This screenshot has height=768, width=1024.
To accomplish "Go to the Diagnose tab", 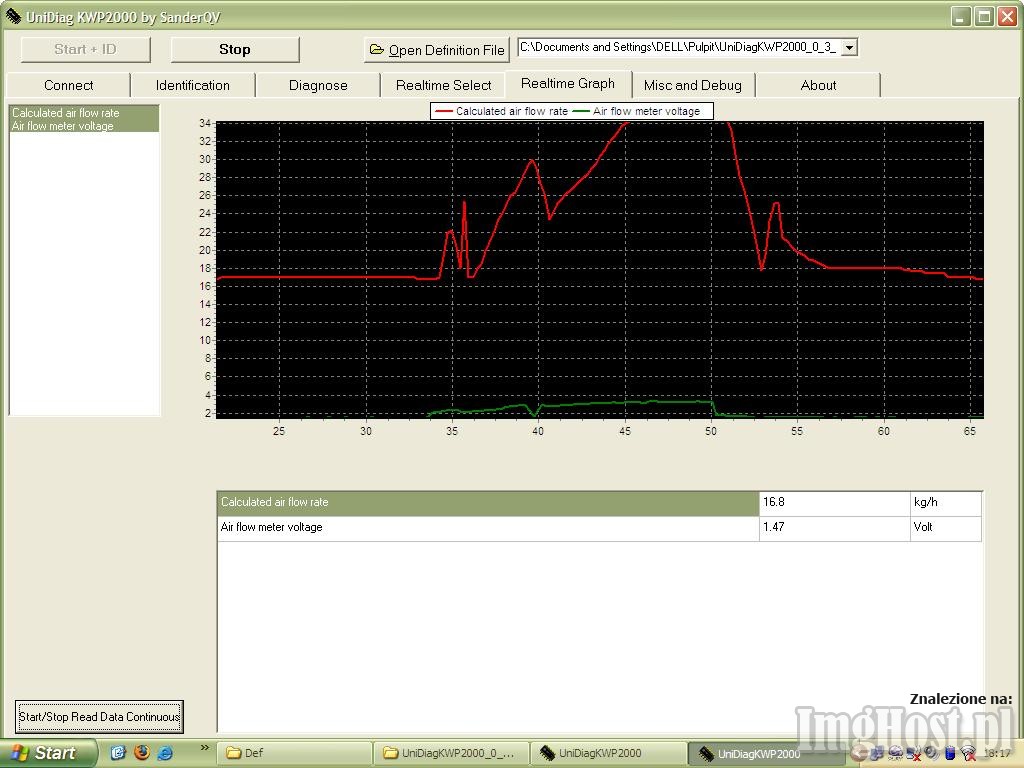I will [318, 85].
